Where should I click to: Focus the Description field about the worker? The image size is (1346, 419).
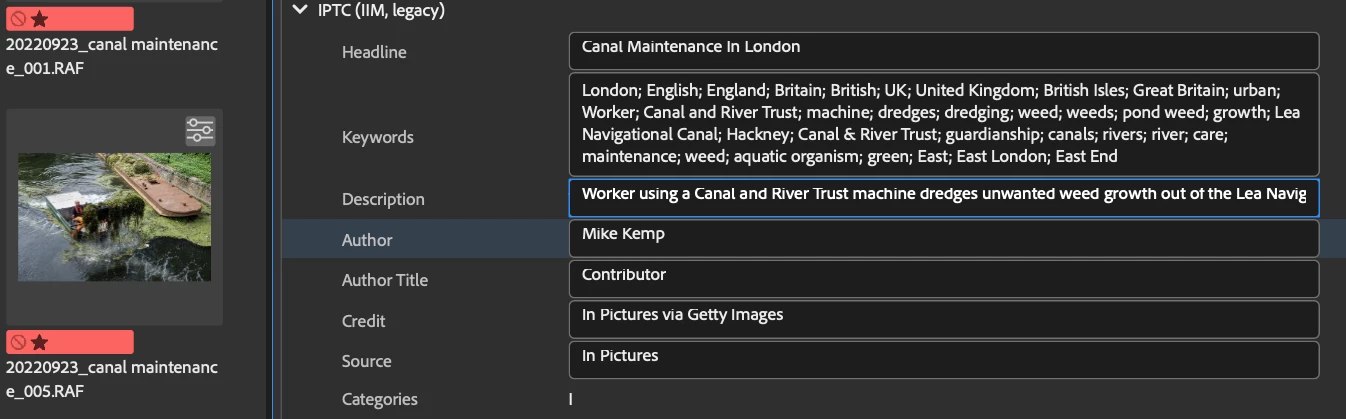coord(943,198)
